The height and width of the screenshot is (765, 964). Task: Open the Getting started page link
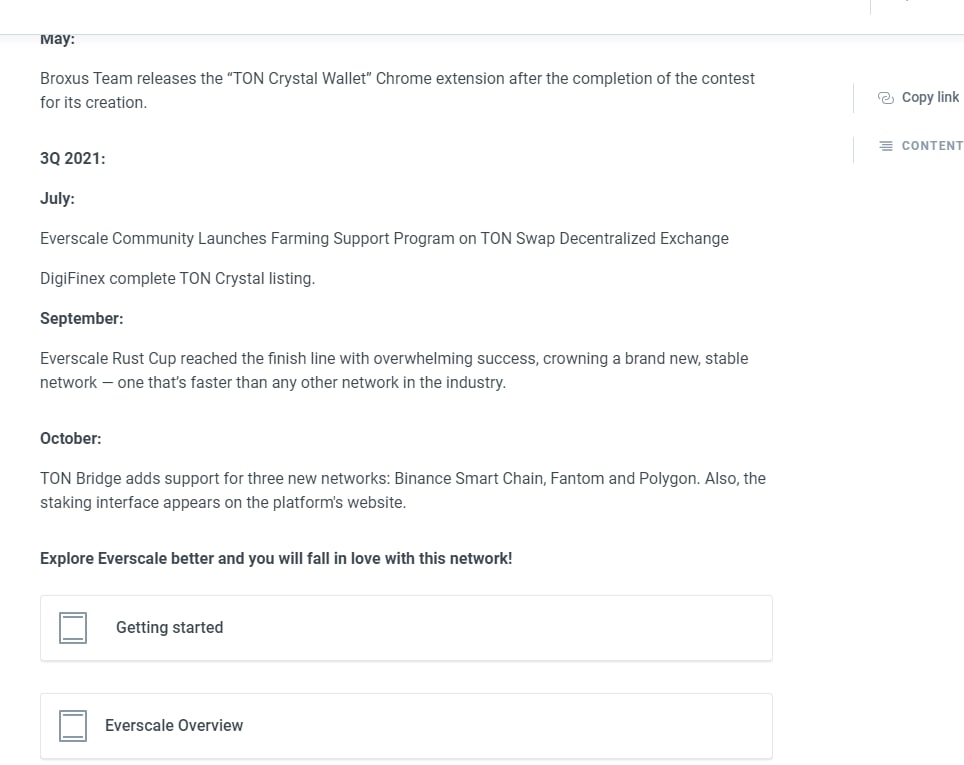click(169, 628)
